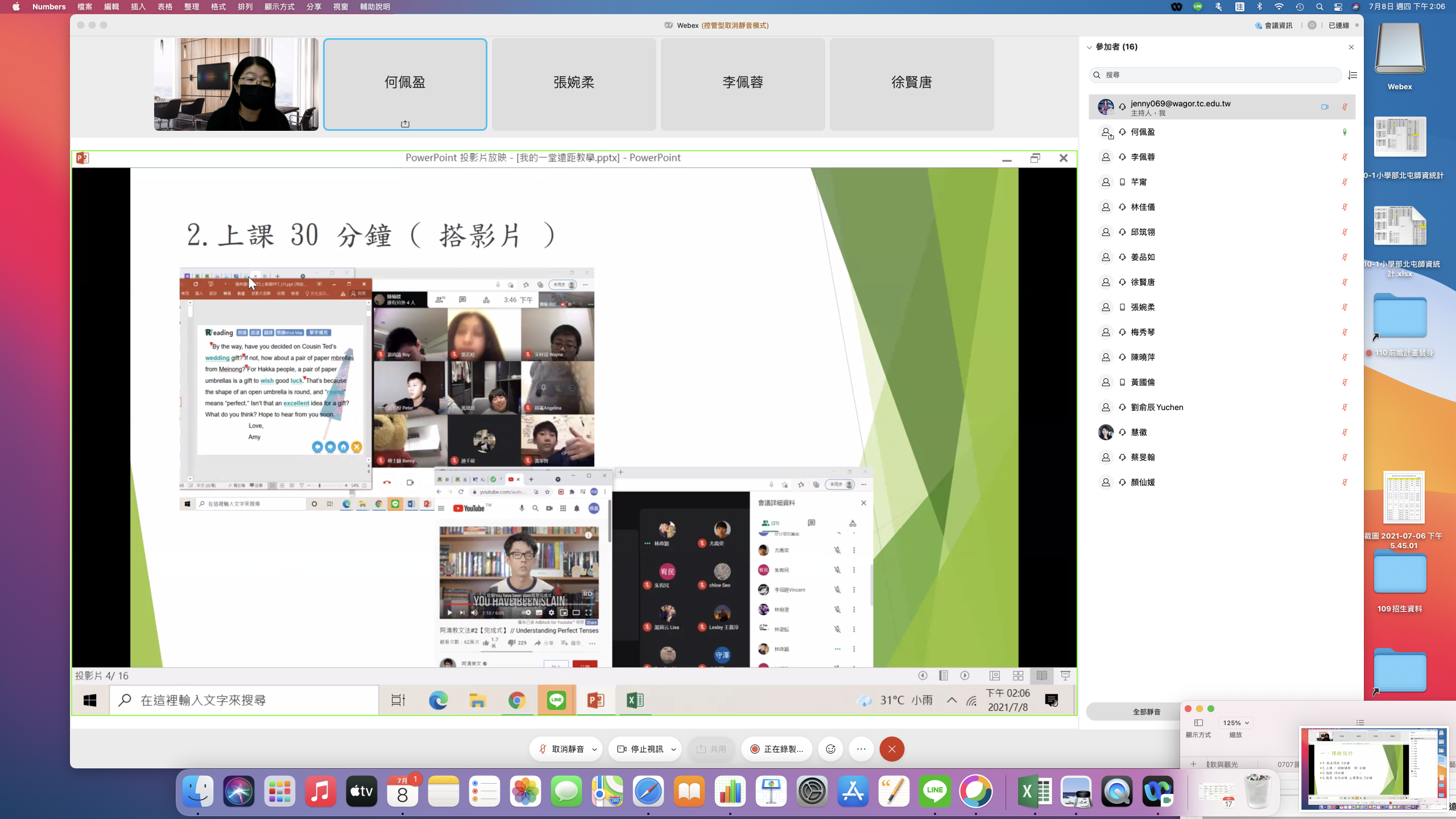Collapse the 參加者 (16) list chevron
Viewport: 1456px width, 819px height.
(x=1089, y=47)
